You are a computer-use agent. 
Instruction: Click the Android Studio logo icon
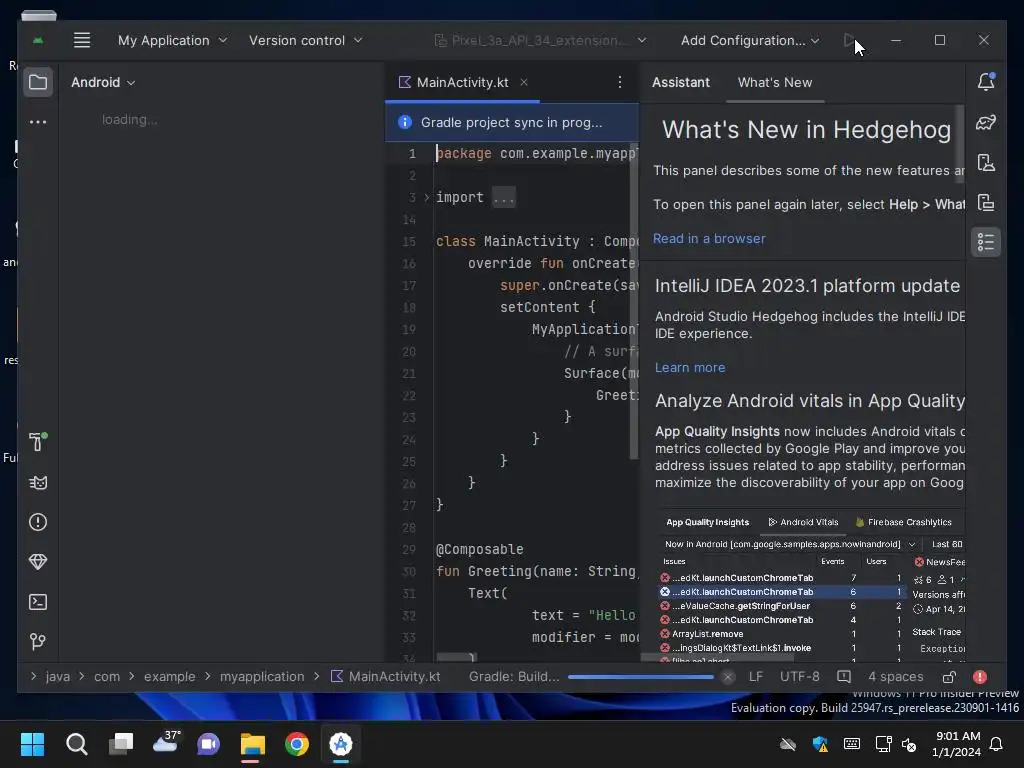38,40
